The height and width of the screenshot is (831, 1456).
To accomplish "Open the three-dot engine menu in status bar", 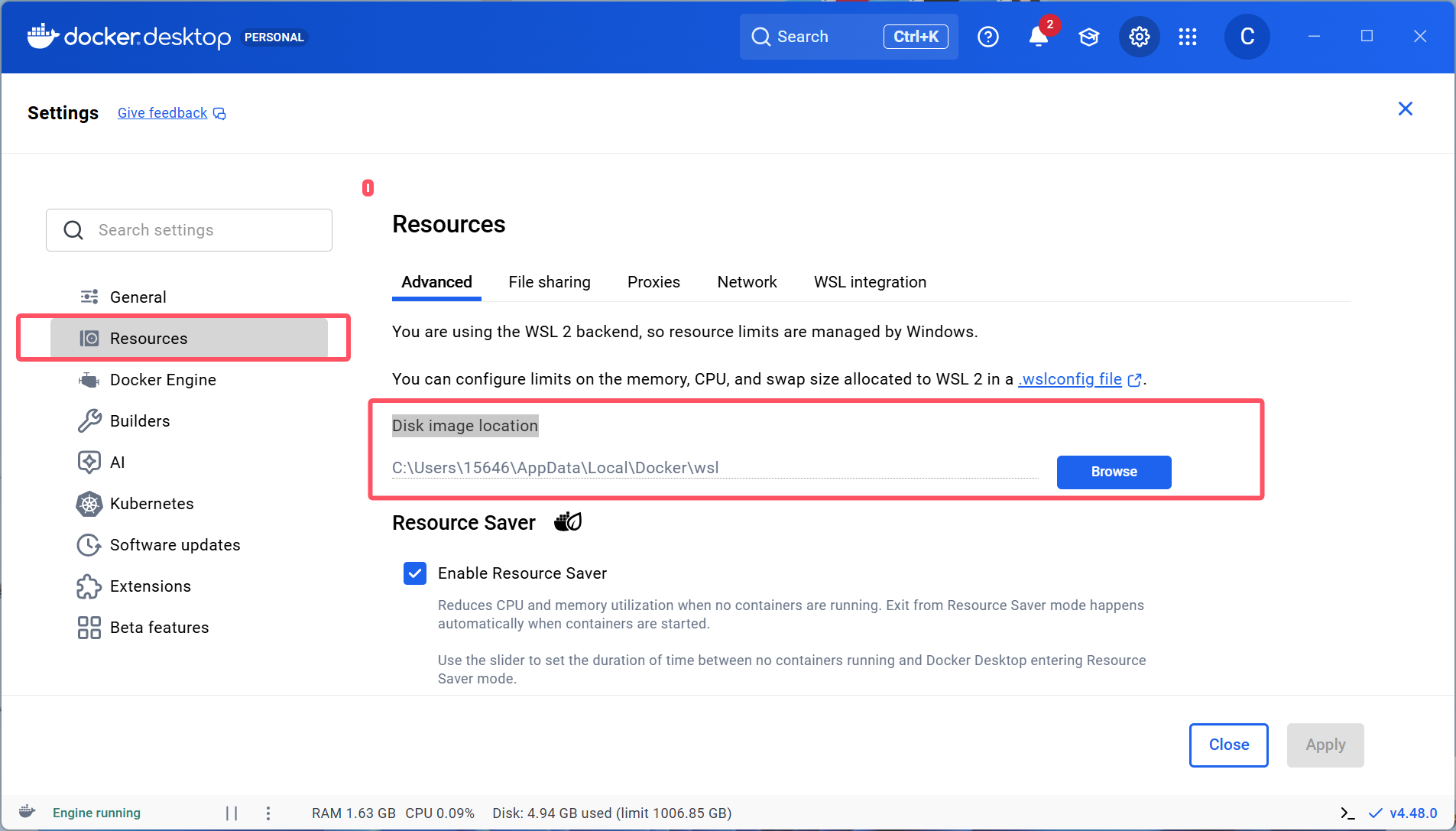I will 268,813.
